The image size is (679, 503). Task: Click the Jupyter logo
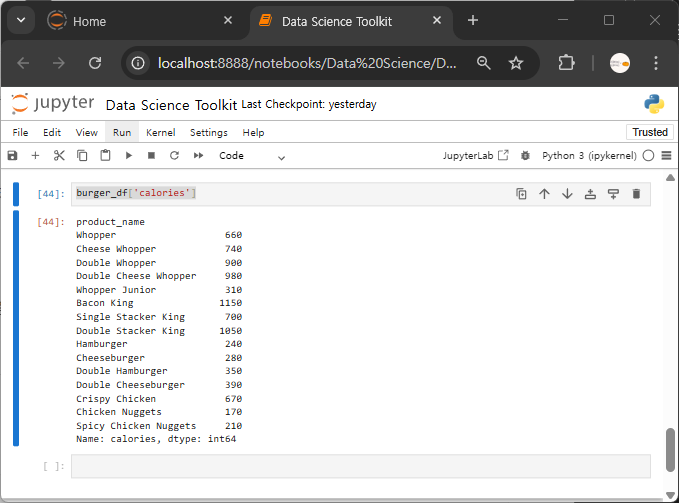pyautogui.click(x=52, y=104)
